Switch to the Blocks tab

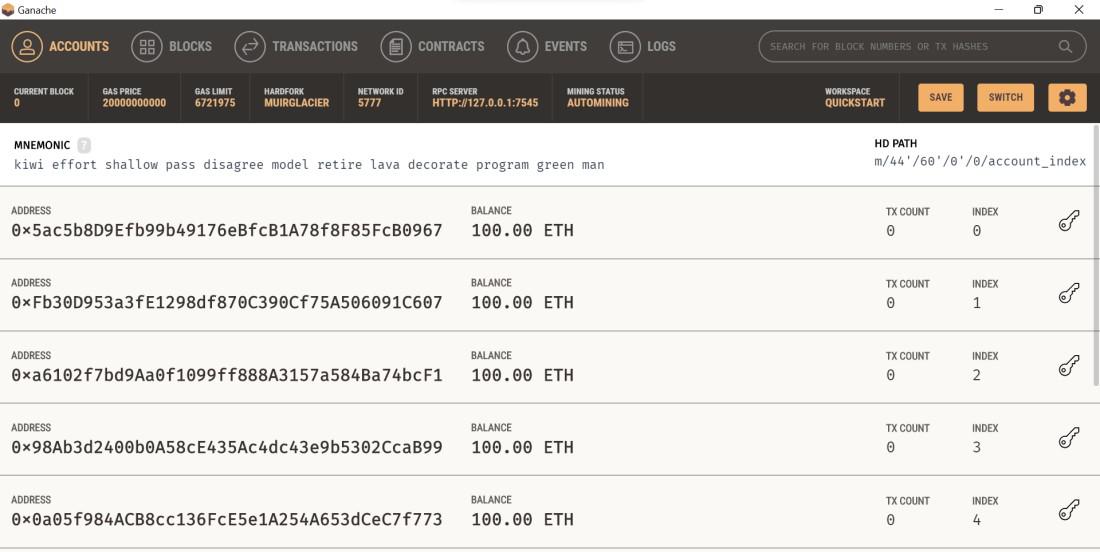click(172, 46)
